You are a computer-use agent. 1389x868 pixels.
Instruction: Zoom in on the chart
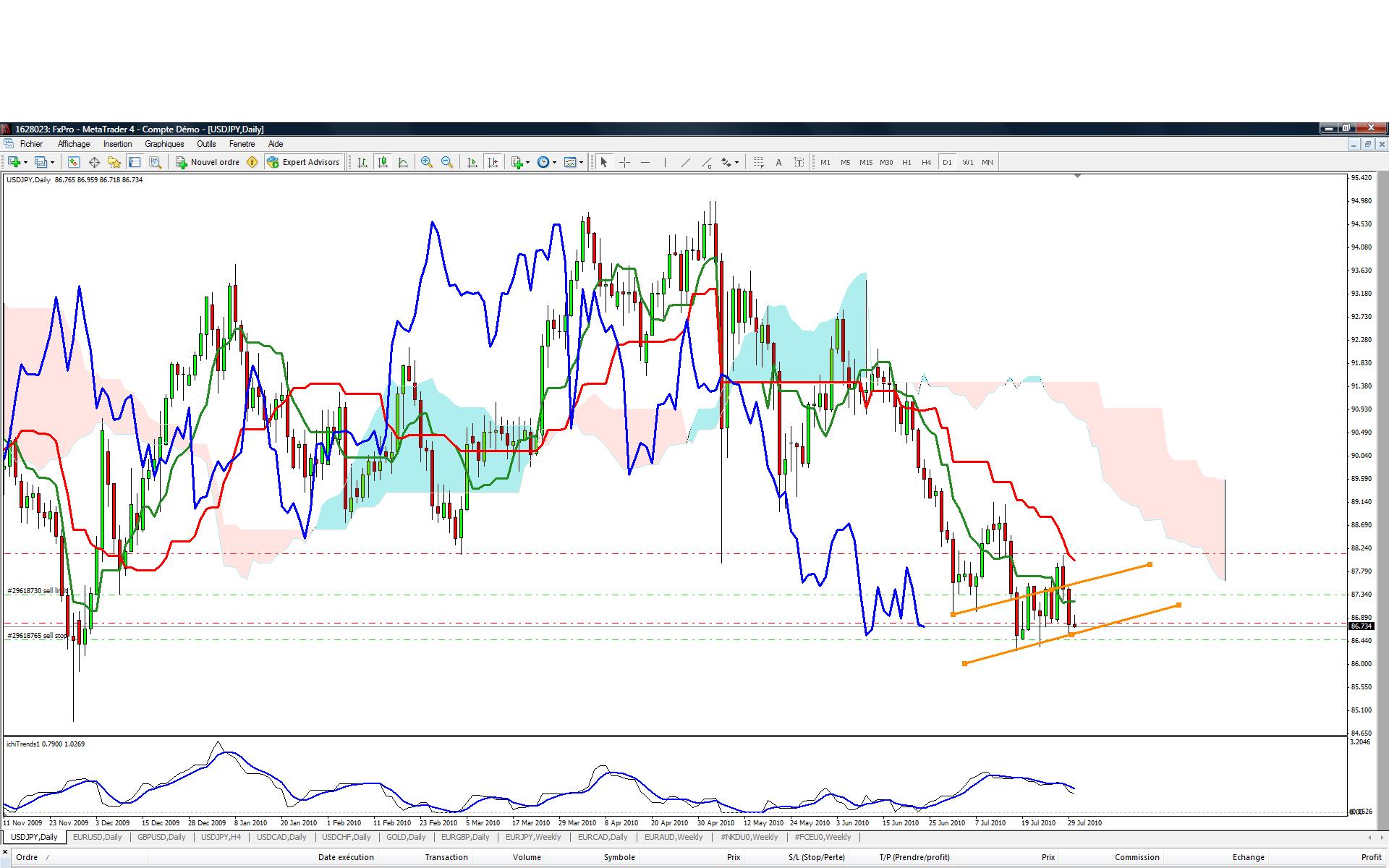tap(427, 162)
